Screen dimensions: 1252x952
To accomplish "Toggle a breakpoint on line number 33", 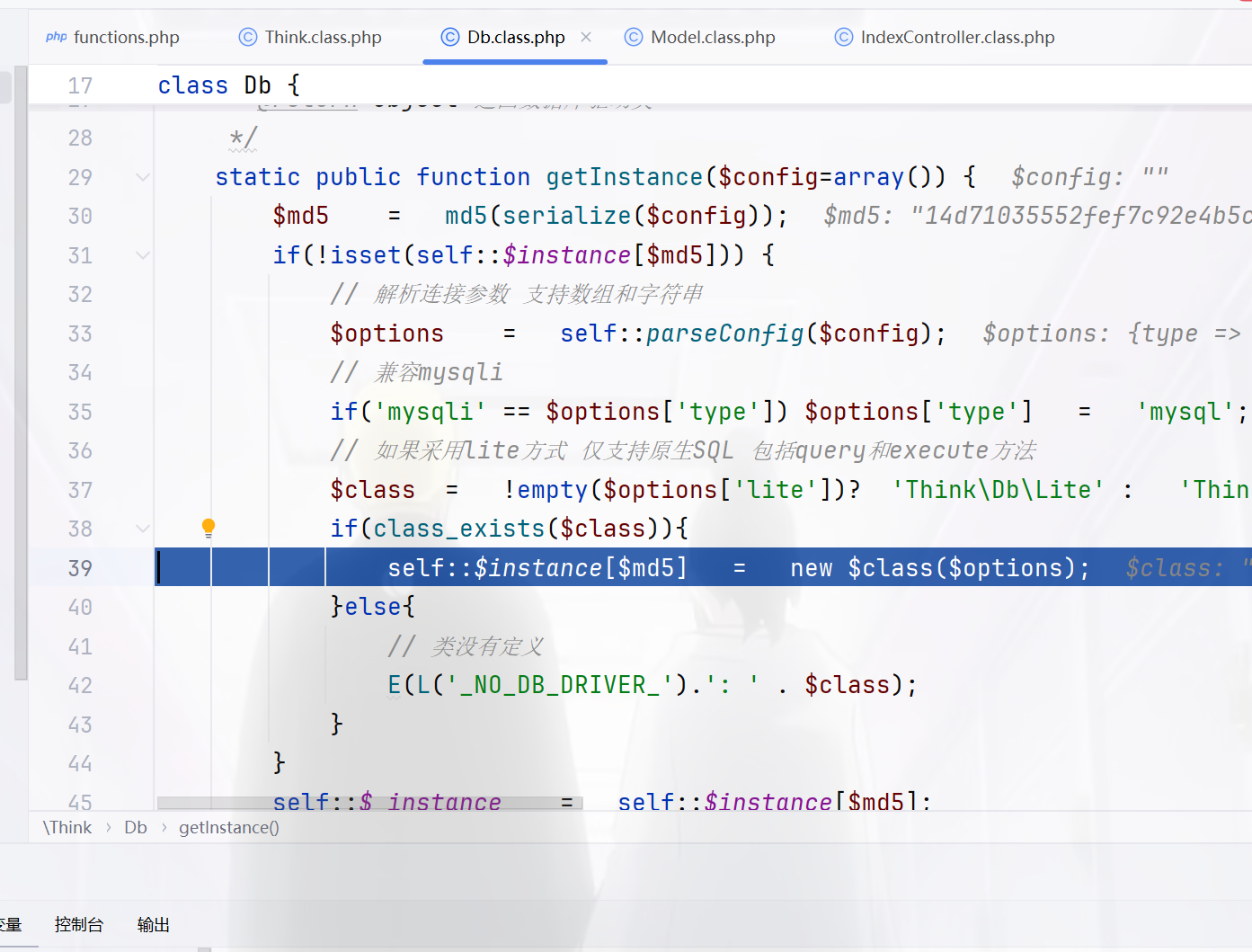I will pyautogui.click(x=80, y=334).
